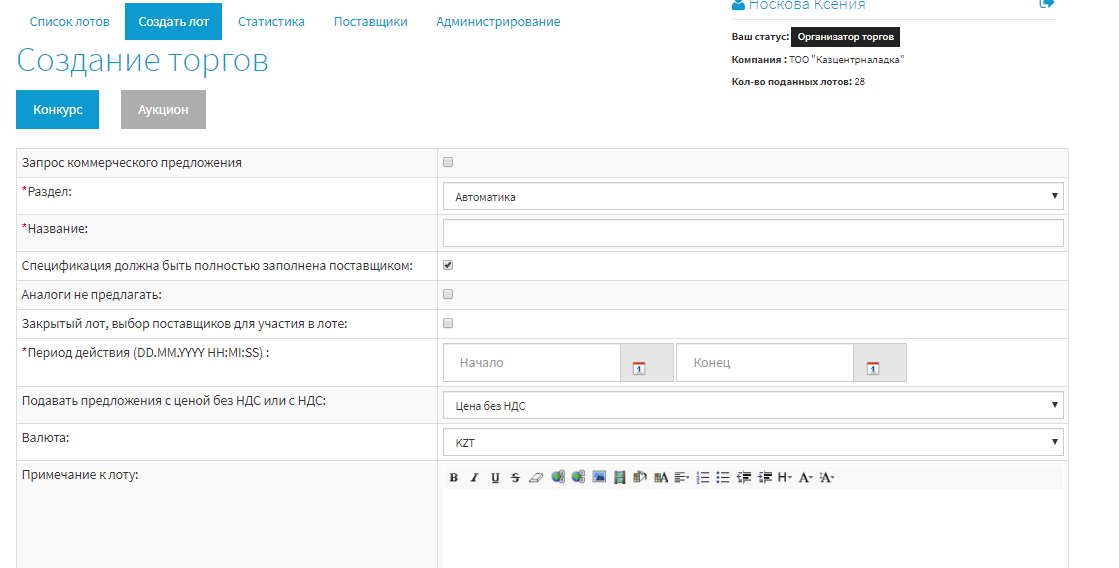Apply underline formatting in note editor
The image size is (1119, 568).
pyautogui.click(x=495, y=477)
